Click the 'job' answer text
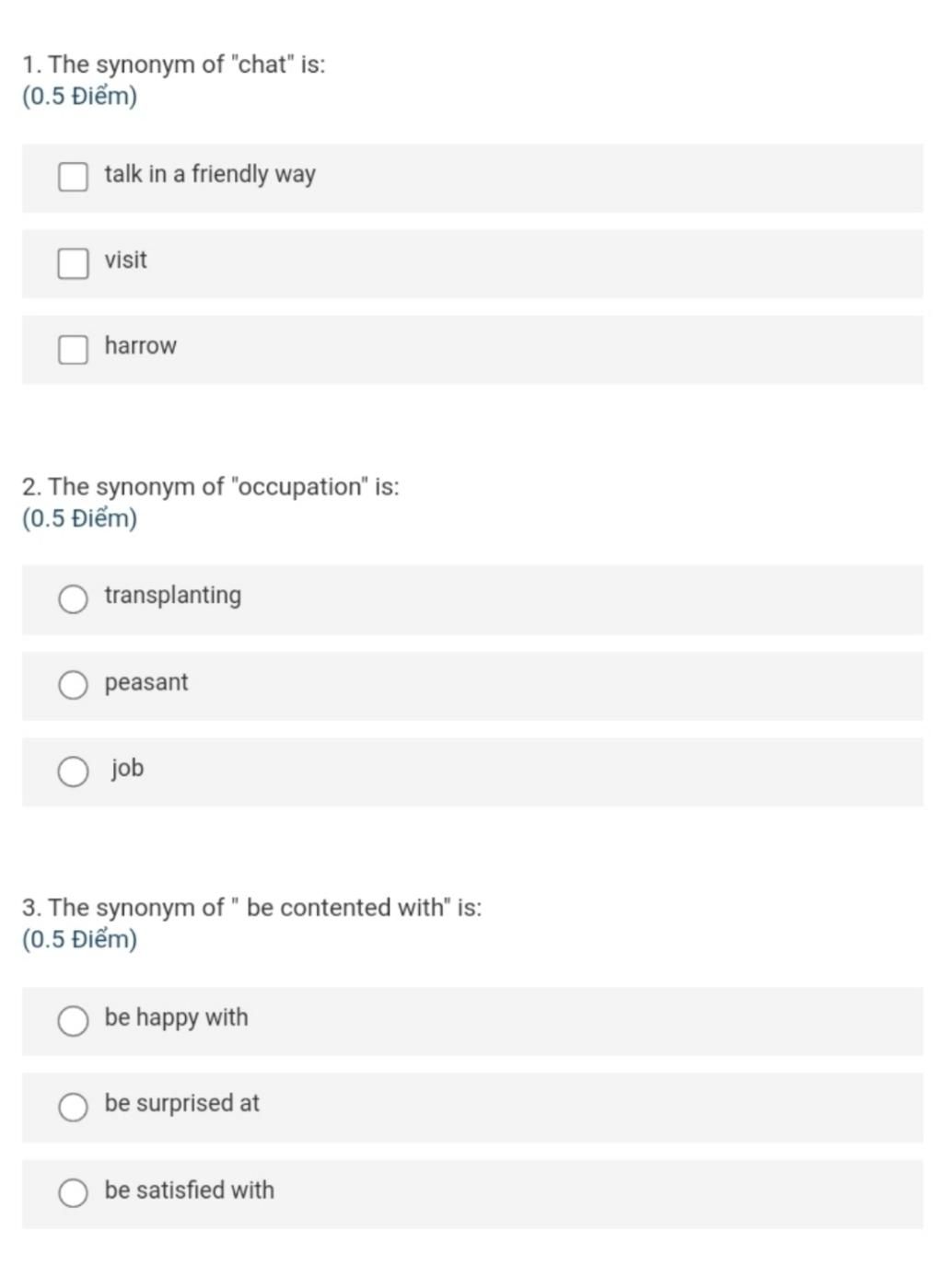The image size is (943, 1288). coord(127,768)
